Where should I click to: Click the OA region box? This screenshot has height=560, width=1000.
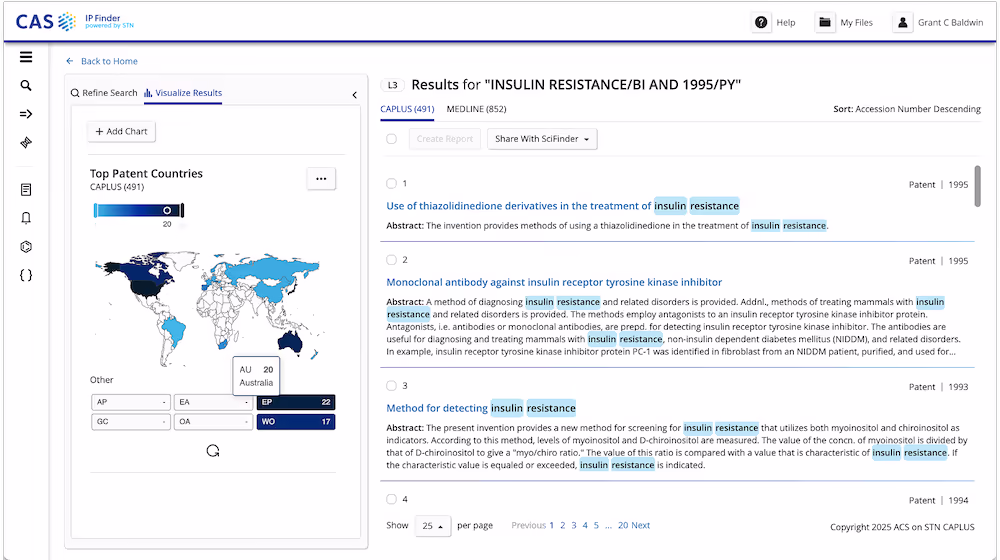pos(214,422)
